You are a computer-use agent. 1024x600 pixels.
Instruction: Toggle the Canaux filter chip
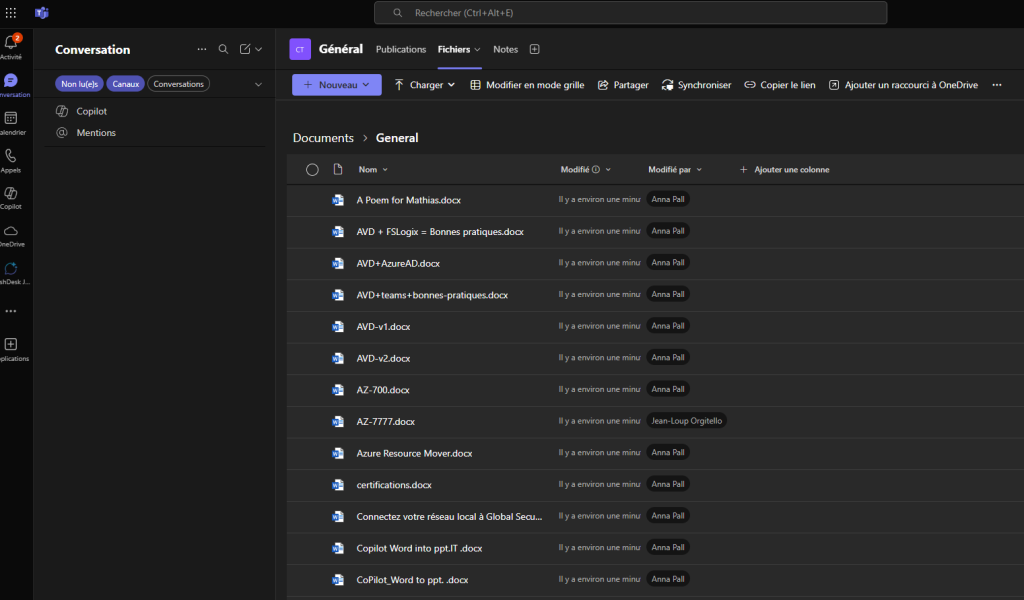pos(125,84)
